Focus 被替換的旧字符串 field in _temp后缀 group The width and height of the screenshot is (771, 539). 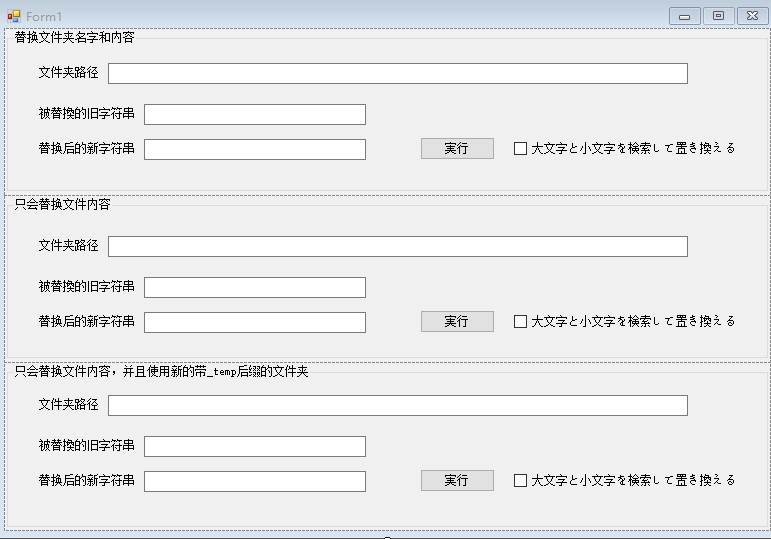[x=255, y=447]
